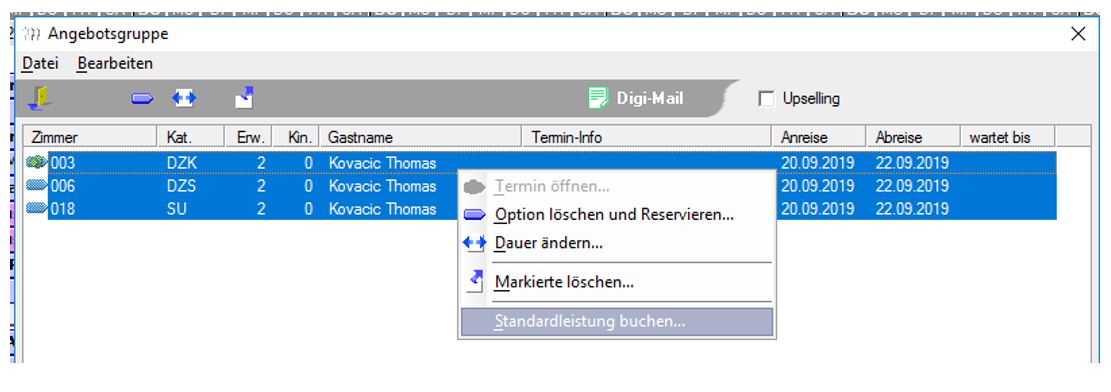
Task: Click the room 018 row icon
Action: coord(36,208)
